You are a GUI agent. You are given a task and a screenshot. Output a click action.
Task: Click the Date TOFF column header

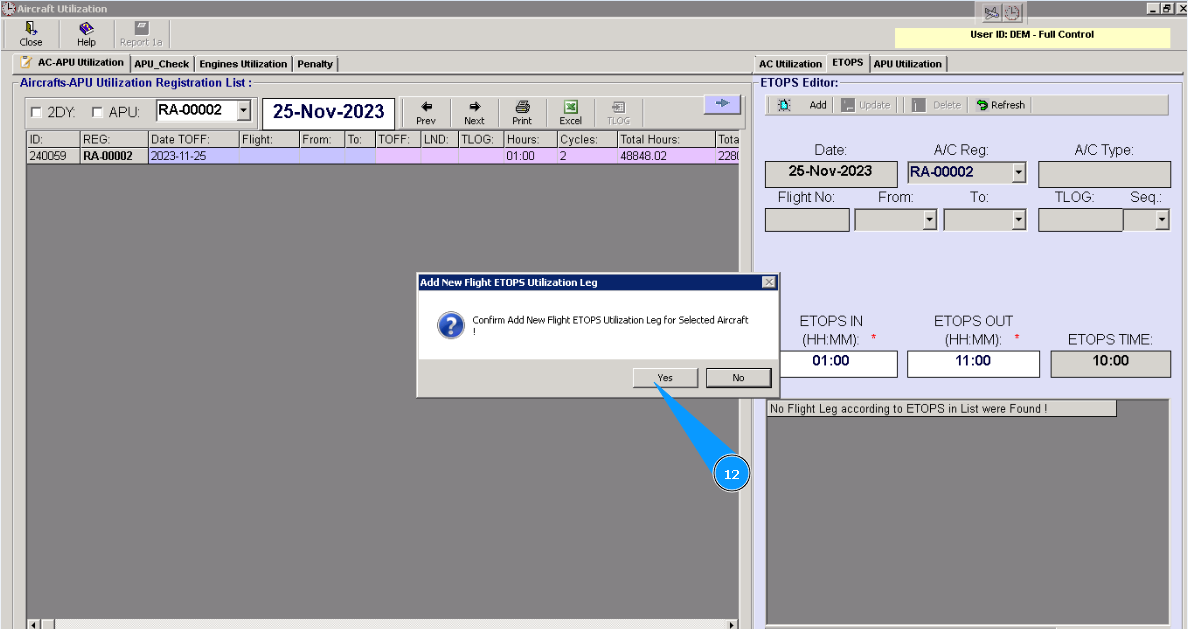point(193,139)
